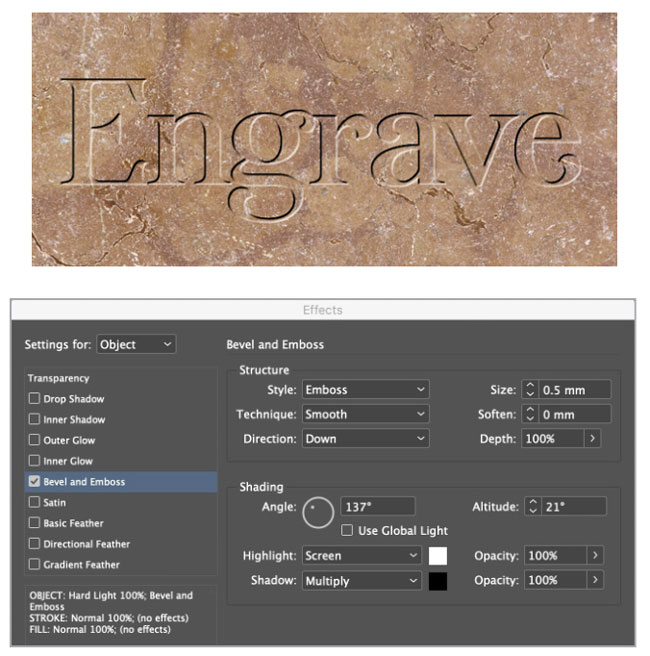Enable the Inner Shadow effect checkbox
650x656 pixels.
pos(34,419)
